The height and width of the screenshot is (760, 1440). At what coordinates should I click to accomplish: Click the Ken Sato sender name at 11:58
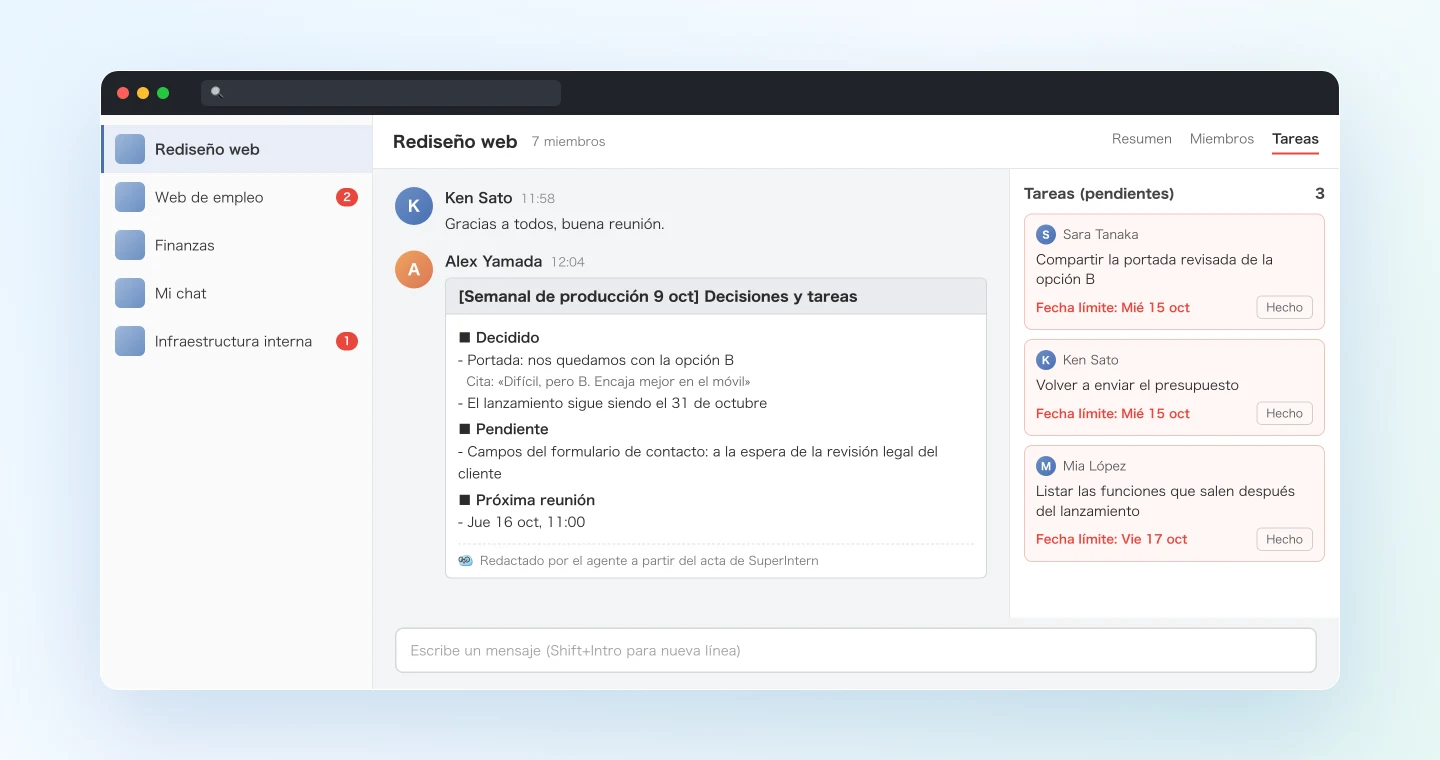(x=478, y=198)
